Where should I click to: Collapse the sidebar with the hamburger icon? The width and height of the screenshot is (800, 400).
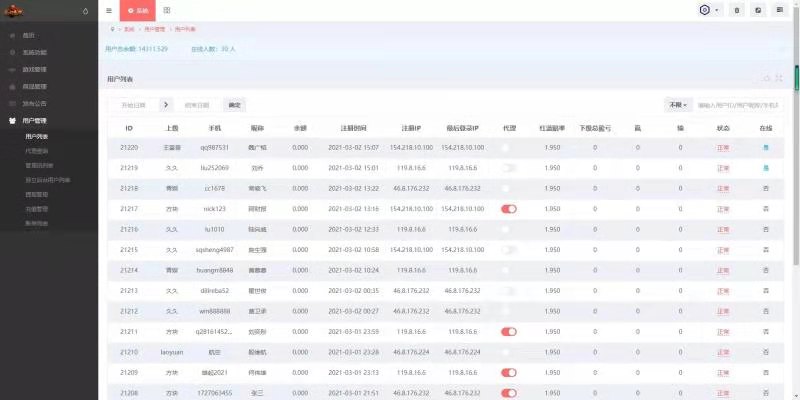tap(109, 10)
